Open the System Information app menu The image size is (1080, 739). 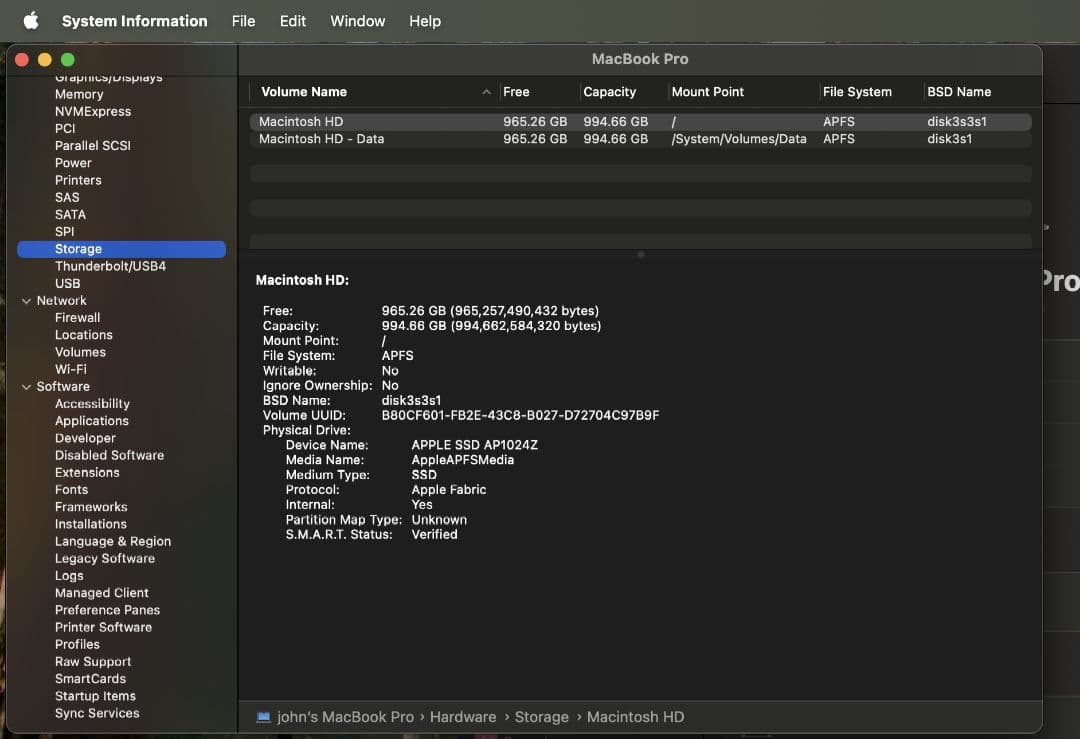click(134, 21)
